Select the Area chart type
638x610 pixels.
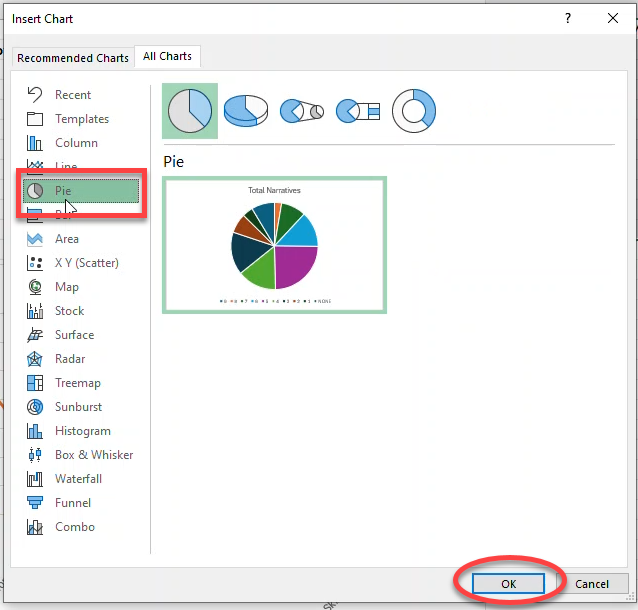coord(66,239)
